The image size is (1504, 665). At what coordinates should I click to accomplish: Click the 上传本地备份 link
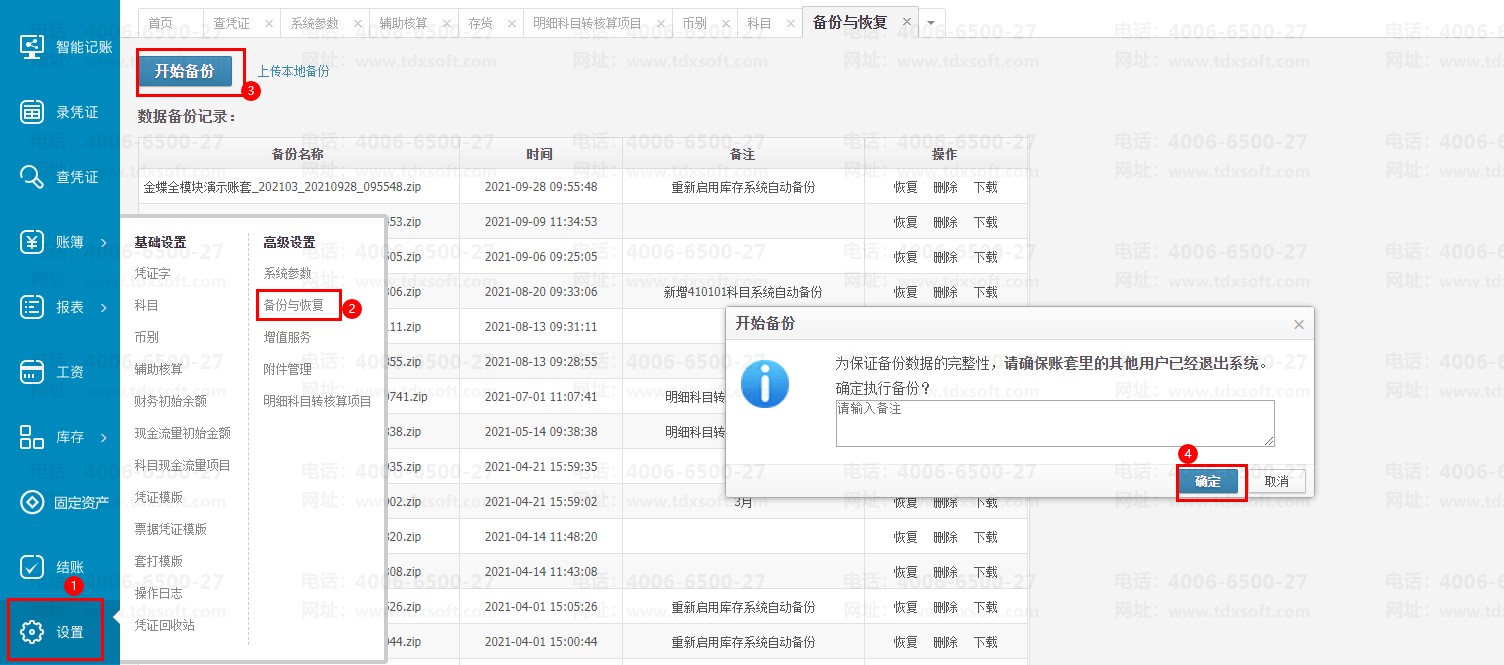coord(293,72)
